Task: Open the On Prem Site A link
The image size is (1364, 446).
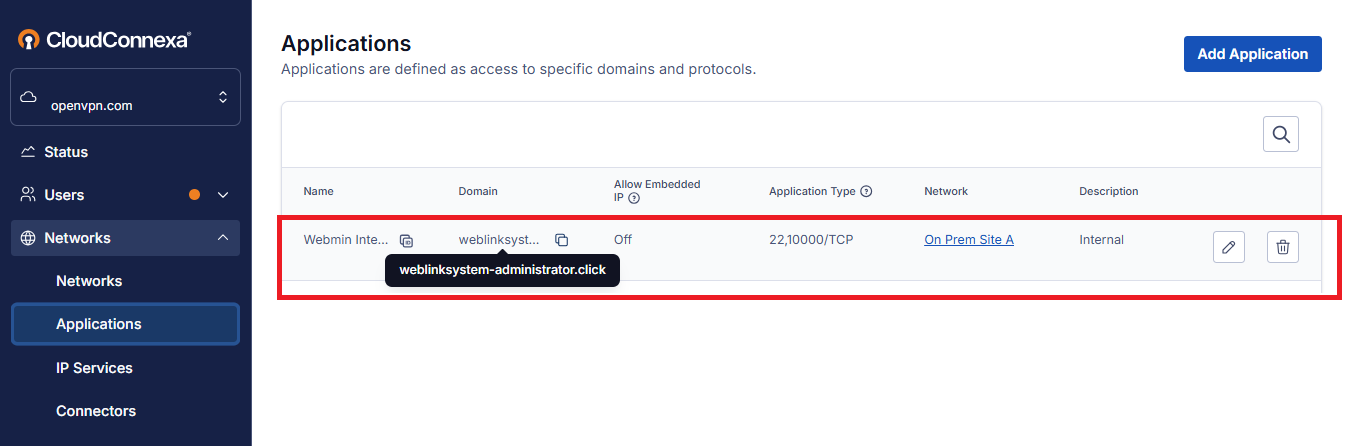Action: click(969, 240)
